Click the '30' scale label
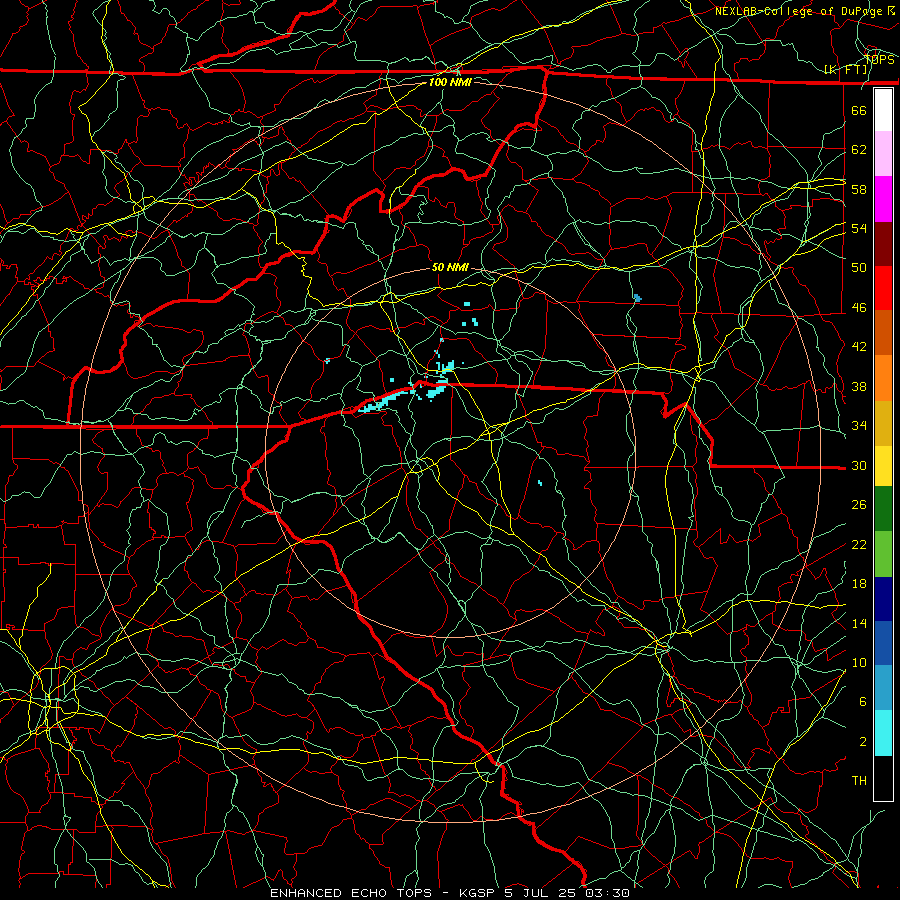Viewport: 900px width, 900px height. [x=859, y=465]
